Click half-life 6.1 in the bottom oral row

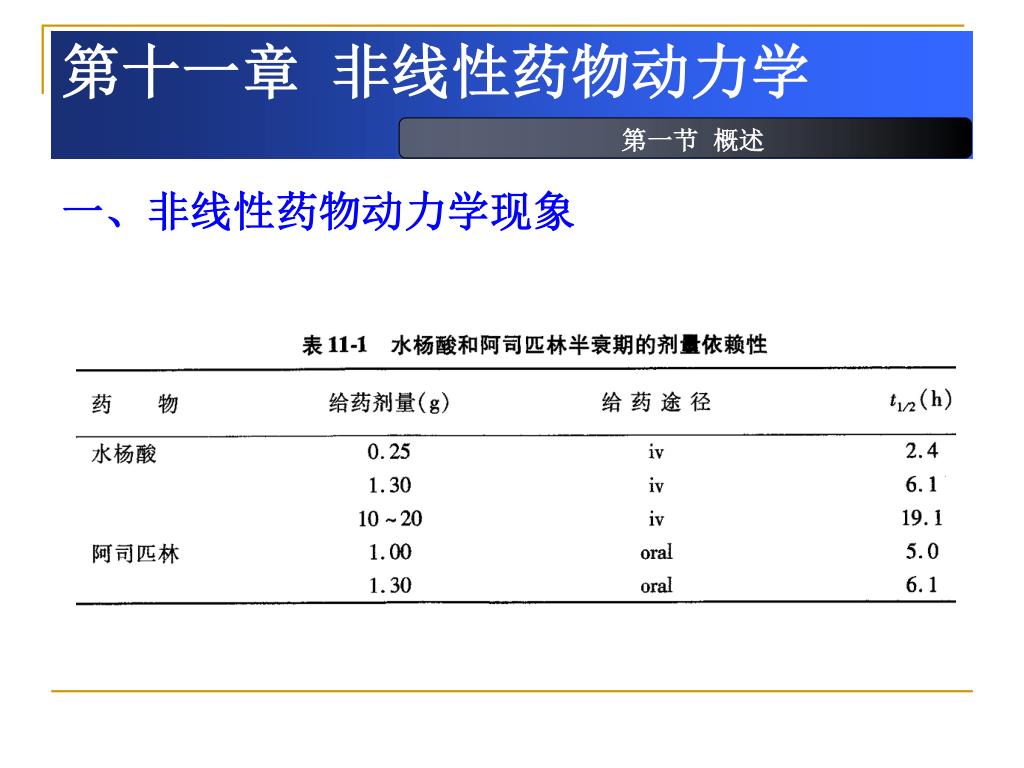click(x=921, y=584)
